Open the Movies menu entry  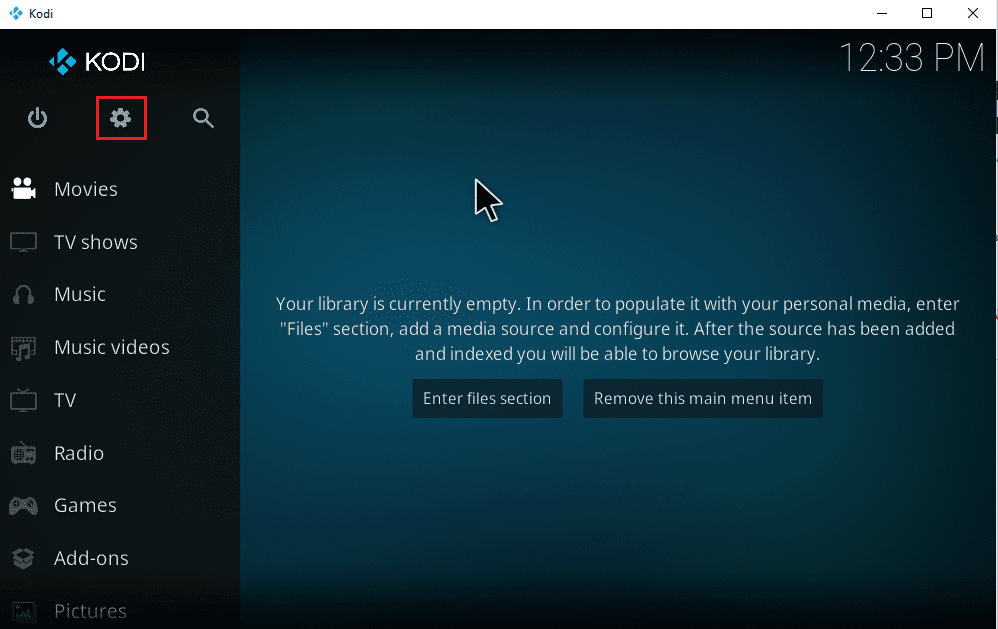[x=85, y=188]
